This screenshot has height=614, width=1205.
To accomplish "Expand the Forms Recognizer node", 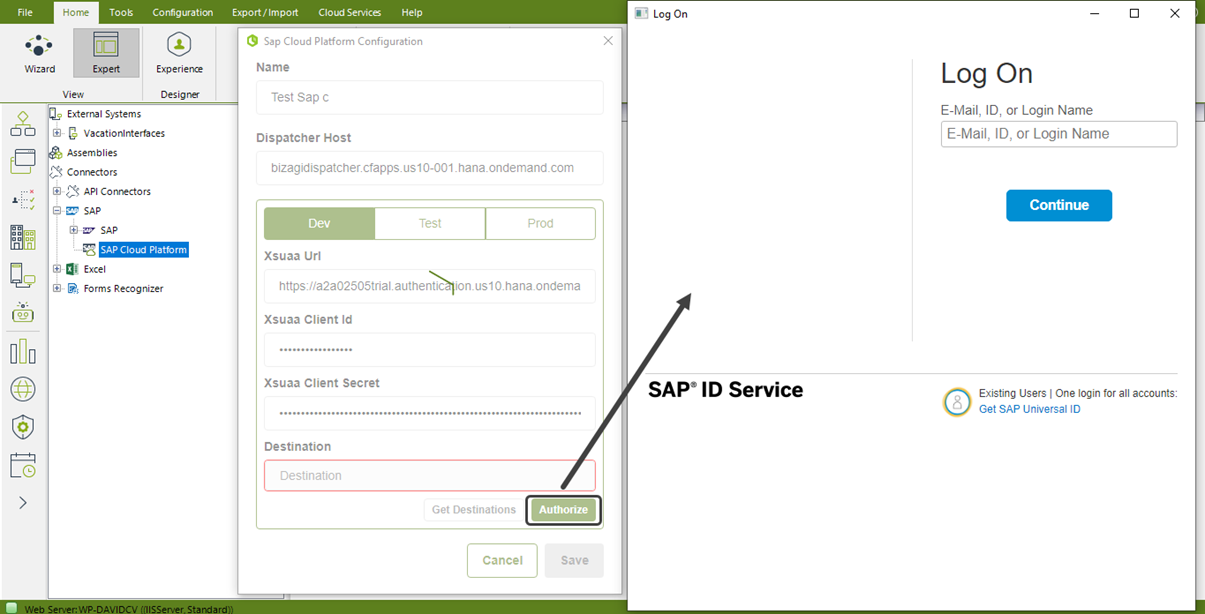I will click(x=57, y=288).
